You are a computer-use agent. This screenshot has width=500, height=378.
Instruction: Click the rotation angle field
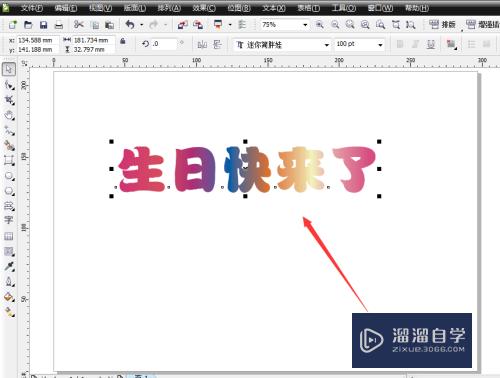pos(163,44)
